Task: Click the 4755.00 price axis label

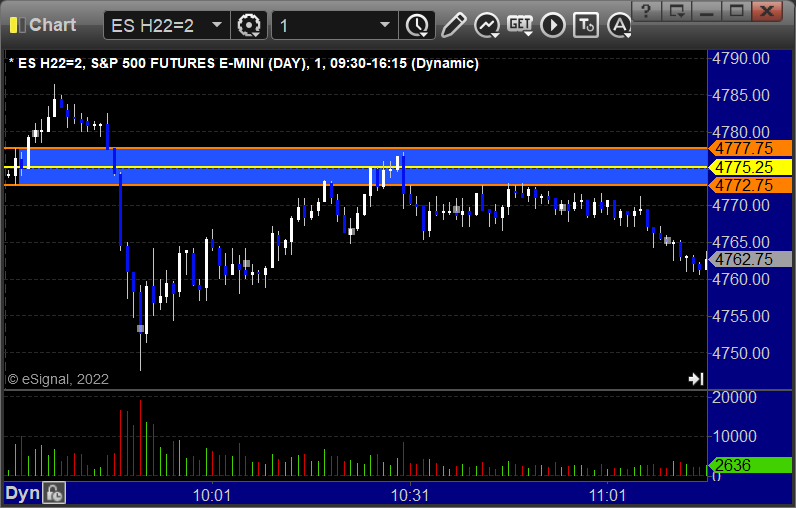Action: pos(741,316)
